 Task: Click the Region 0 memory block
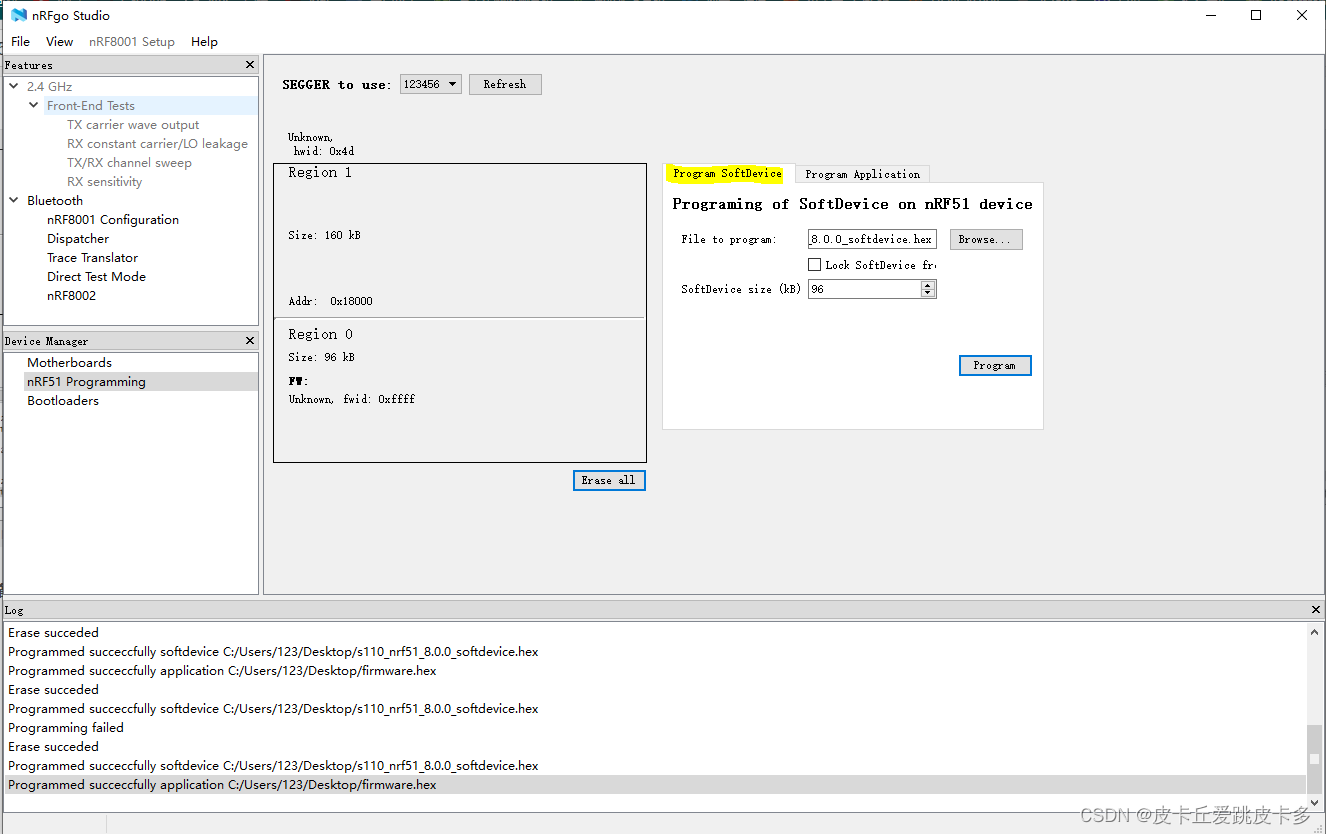(x=459, y=390)
